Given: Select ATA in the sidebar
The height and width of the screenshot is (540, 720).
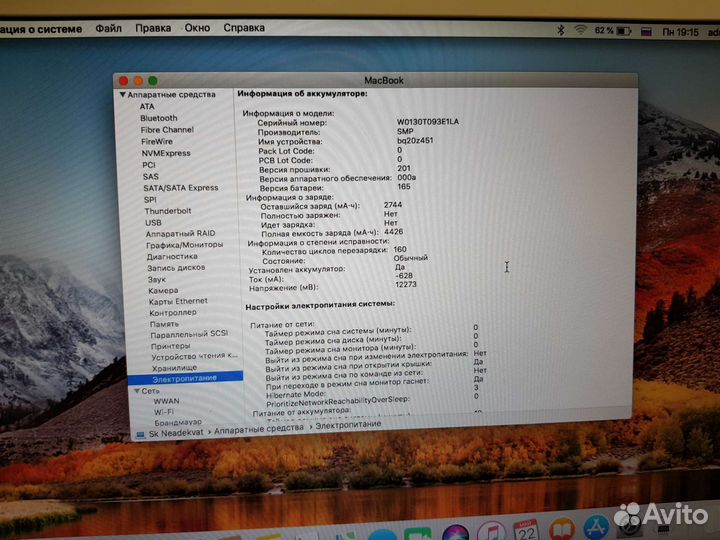Looking at the screenshot, I should [x=147, y=107].
